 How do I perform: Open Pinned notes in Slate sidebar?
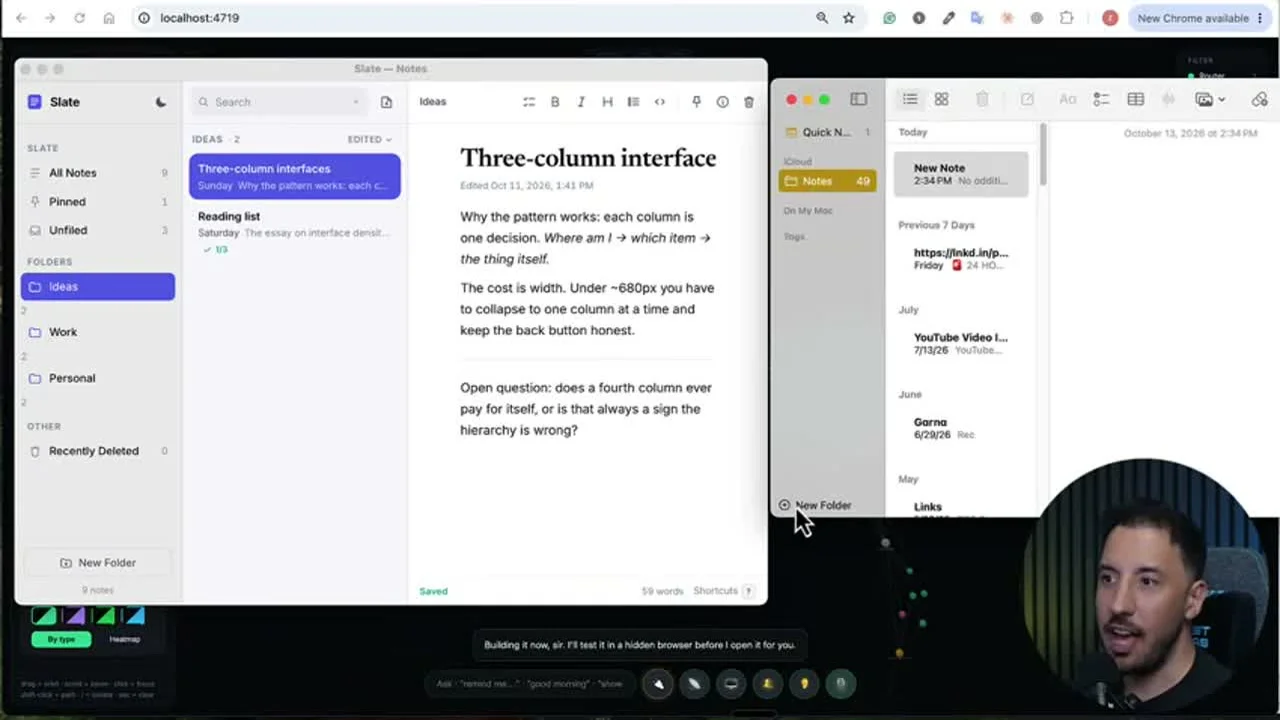click(98, 202)
